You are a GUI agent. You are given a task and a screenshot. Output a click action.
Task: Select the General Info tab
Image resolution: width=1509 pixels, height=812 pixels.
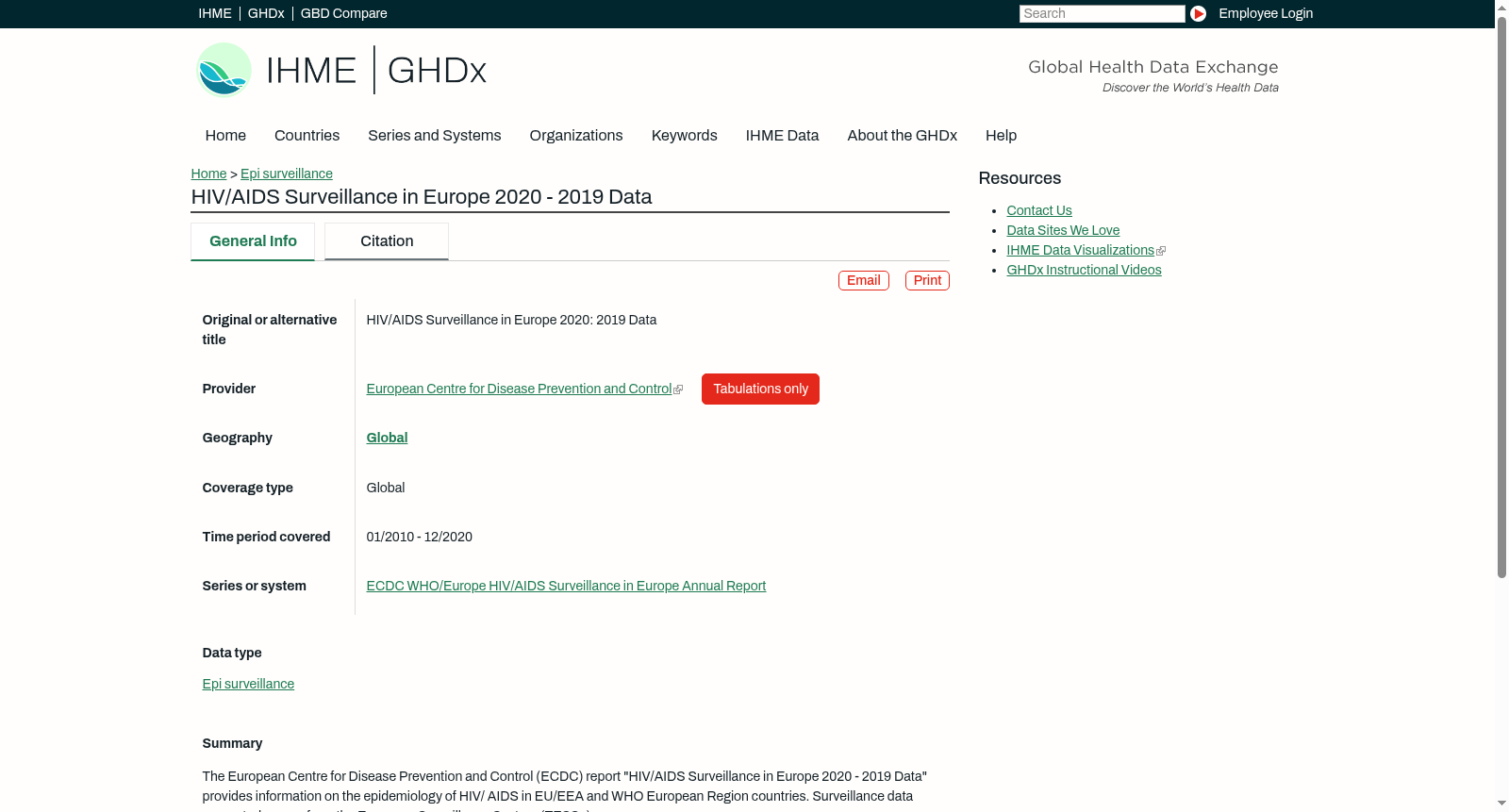coord(253,241)
